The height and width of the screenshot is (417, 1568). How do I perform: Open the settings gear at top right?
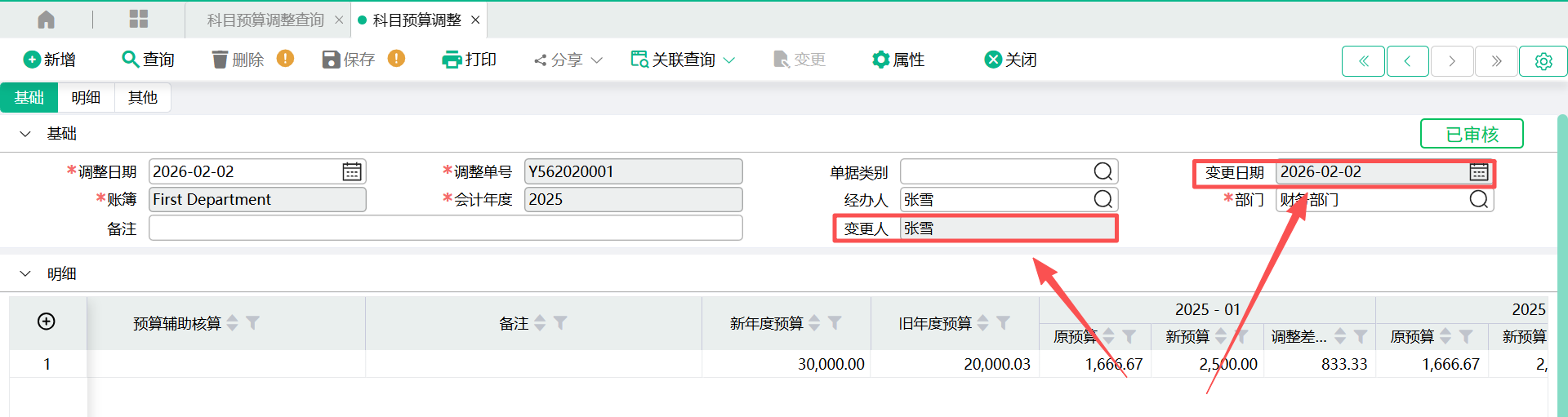tap(1543, 61)
